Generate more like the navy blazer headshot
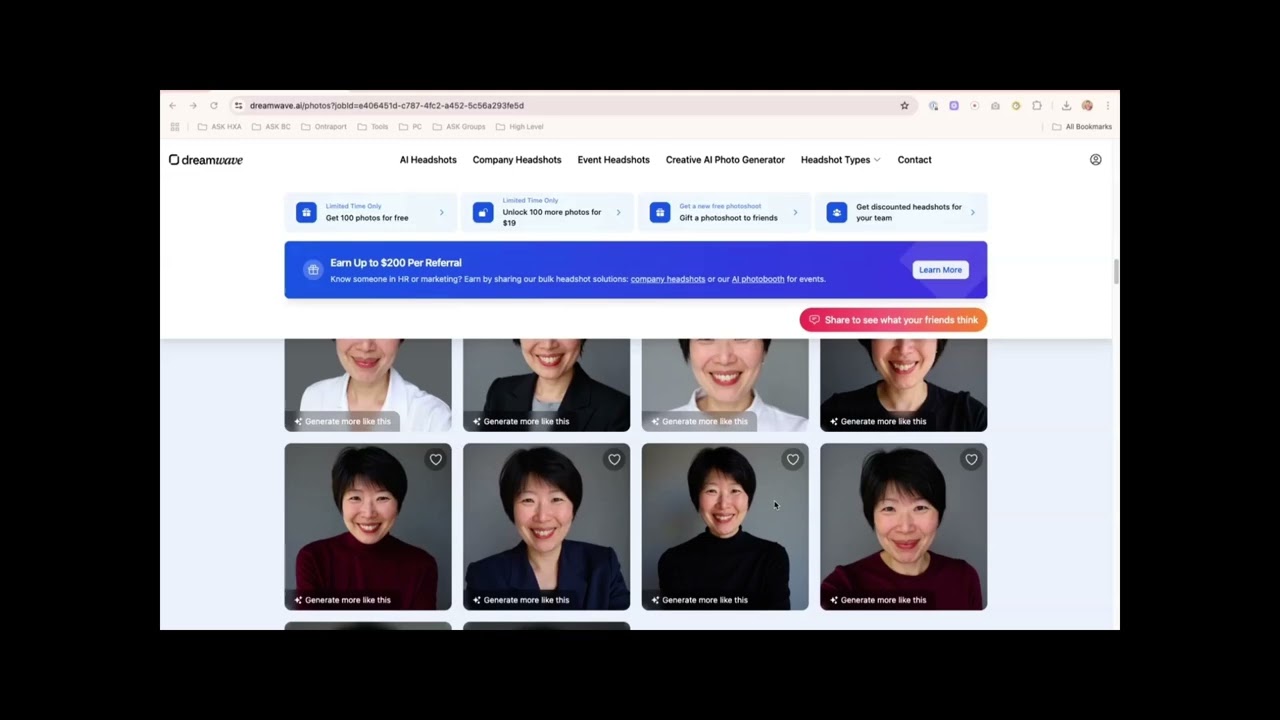This screenshot has width=1280, height=720. 520,600
